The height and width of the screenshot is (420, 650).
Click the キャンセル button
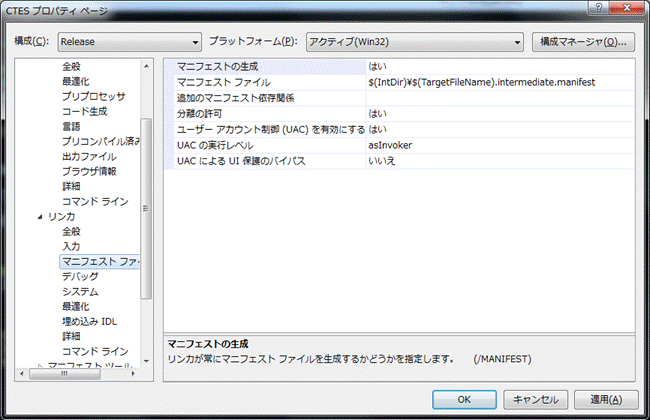pyautogui.click(x=536, y=400)
